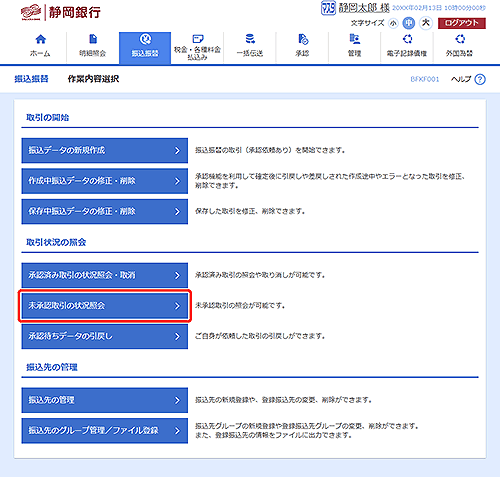This screenshot has height=477, width=500.
Task: Set text size to 小
Action: coord(393,23)
